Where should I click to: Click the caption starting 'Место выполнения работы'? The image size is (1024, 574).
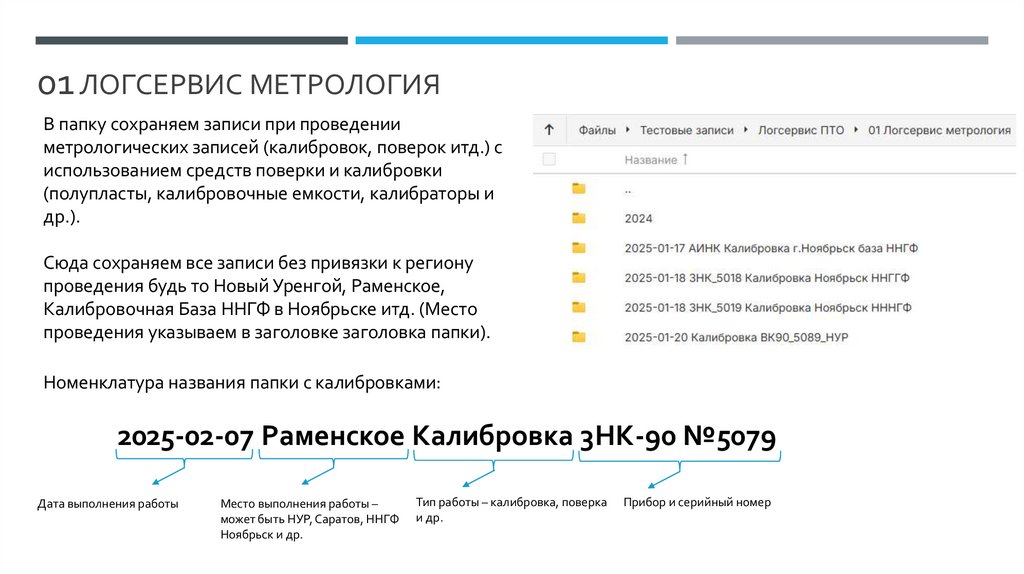(310, 519)
